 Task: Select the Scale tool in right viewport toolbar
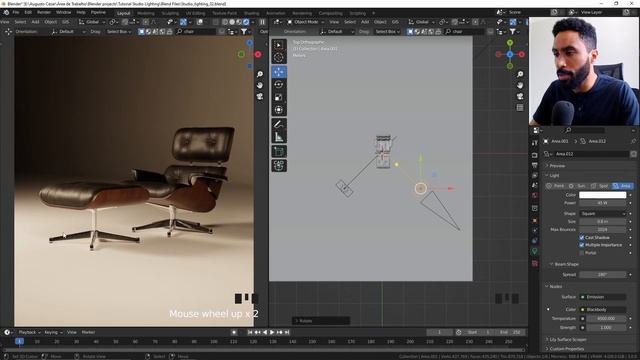279,97
